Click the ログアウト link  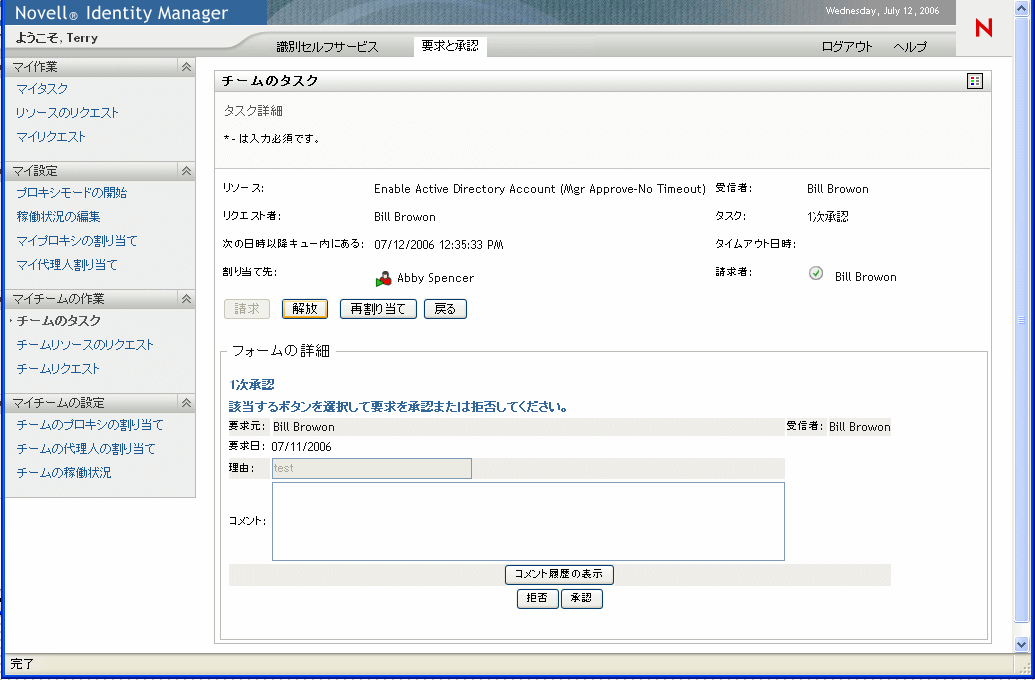pyautogui.click(x=847, y=46)
